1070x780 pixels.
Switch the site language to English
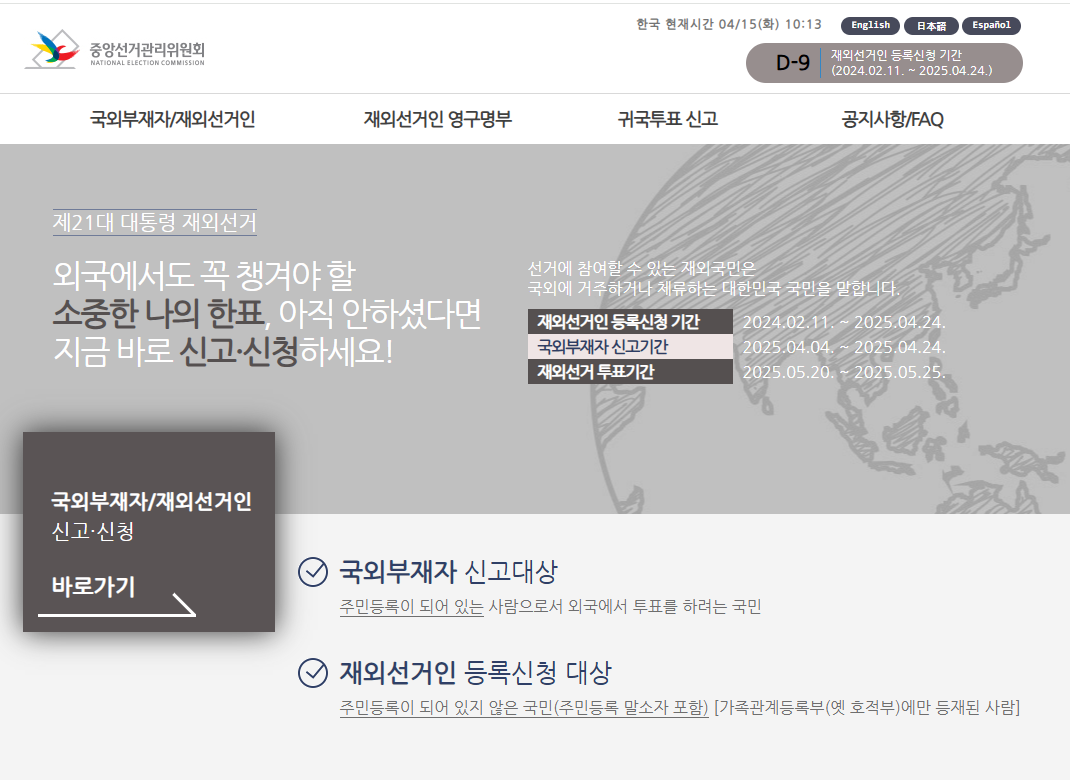coord(870,25)
